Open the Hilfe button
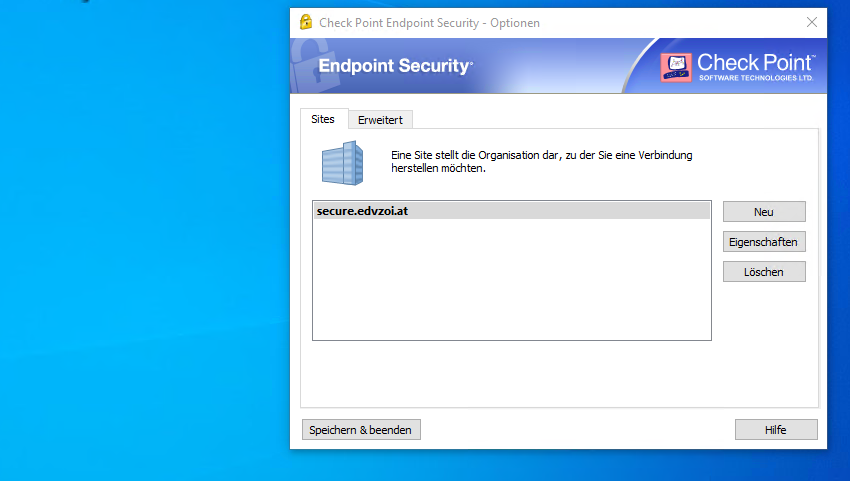The image size is (850, 481). click(x=776, y=430)
